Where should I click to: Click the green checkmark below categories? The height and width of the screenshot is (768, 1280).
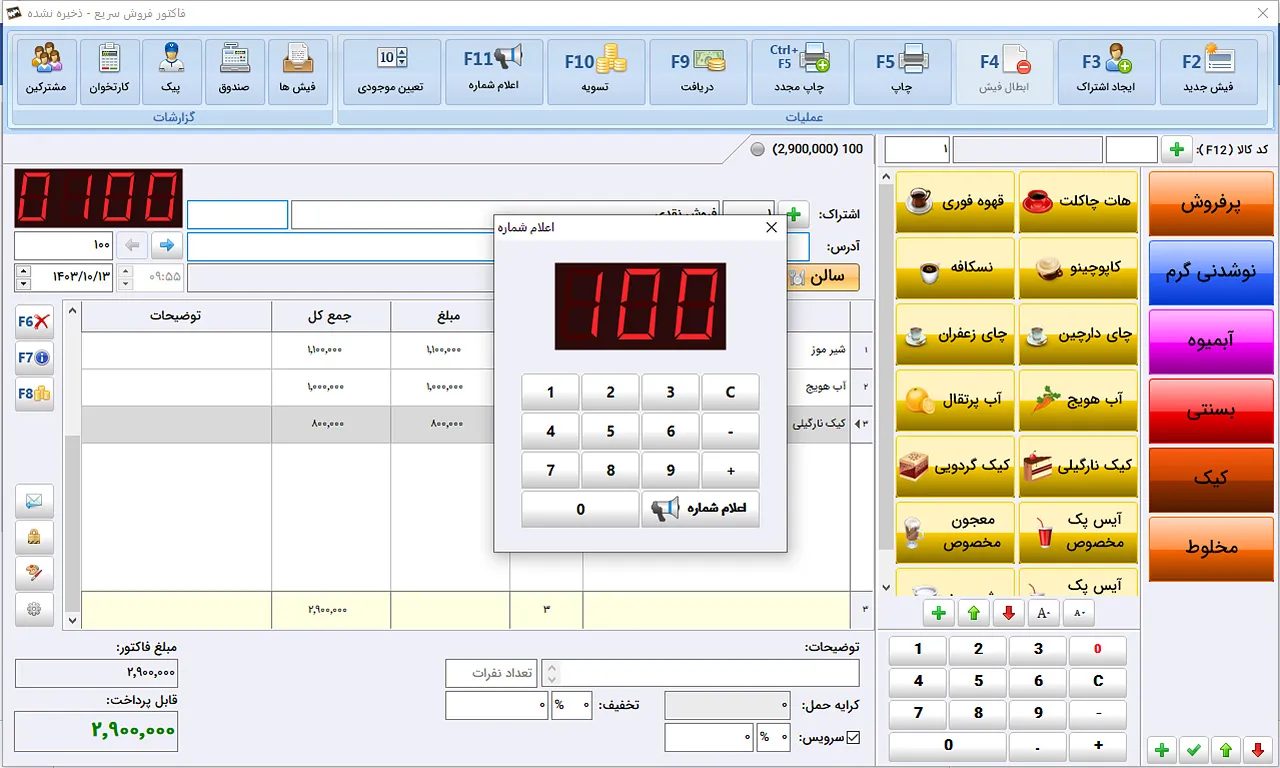1192,749
